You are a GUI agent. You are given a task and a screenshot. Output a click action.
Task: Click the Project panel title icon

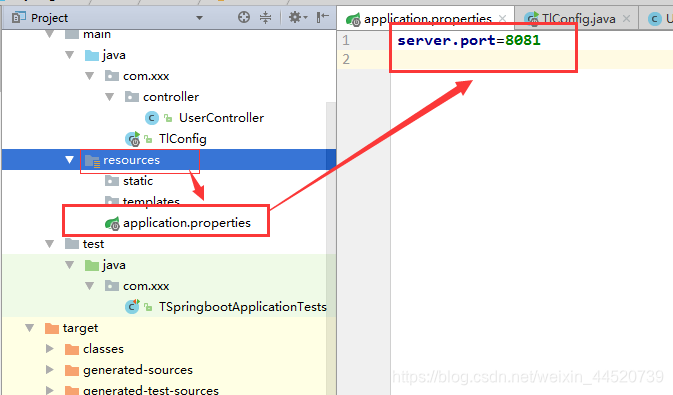pos(18,18)
